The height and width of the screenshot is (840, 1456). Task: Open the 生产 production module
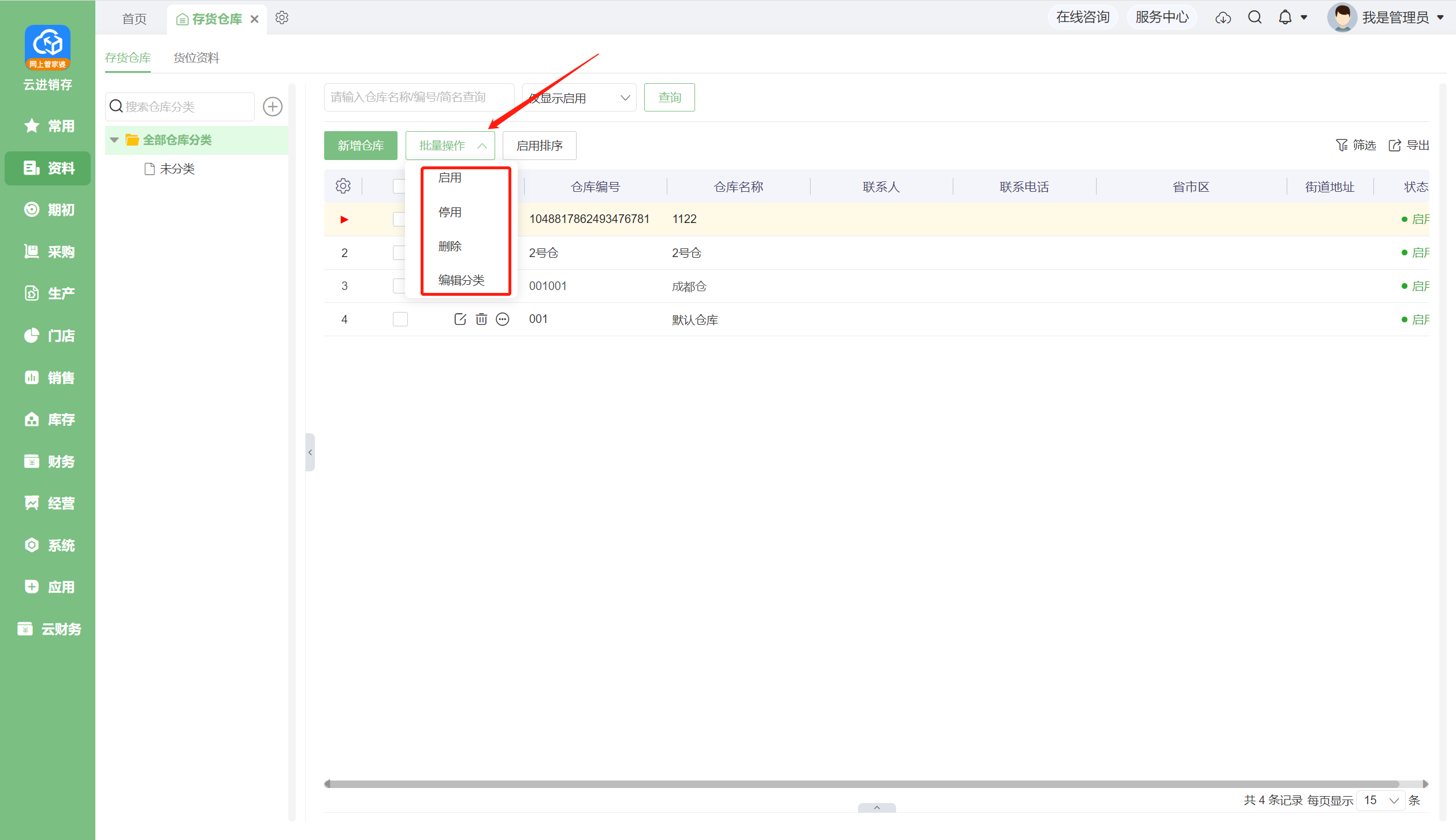pyautogui.click(x=49, y=293)
